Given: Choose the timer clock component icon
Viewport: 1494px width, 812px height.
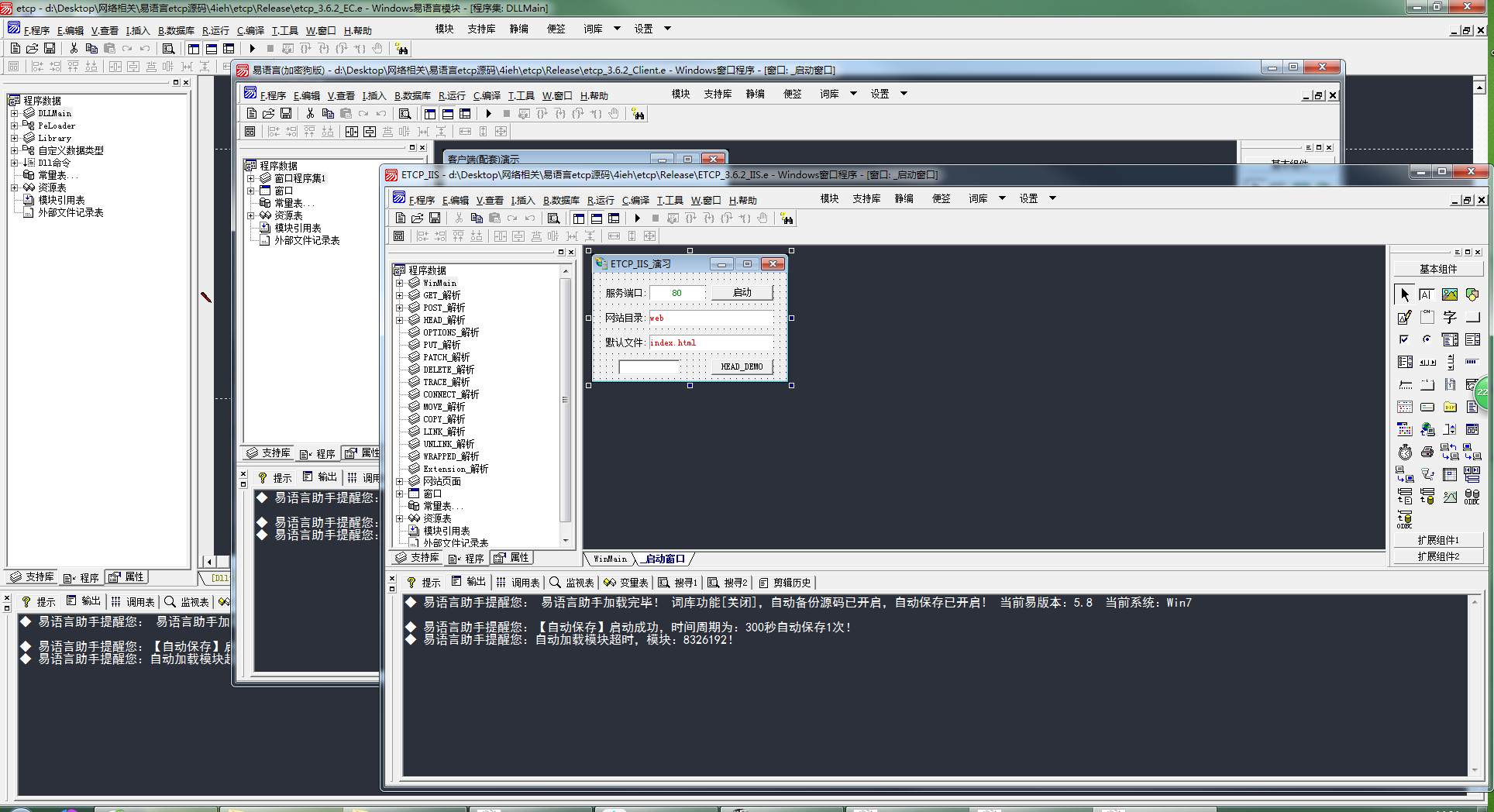Looking at the screenshot, I should click(x=1404, y=452).
